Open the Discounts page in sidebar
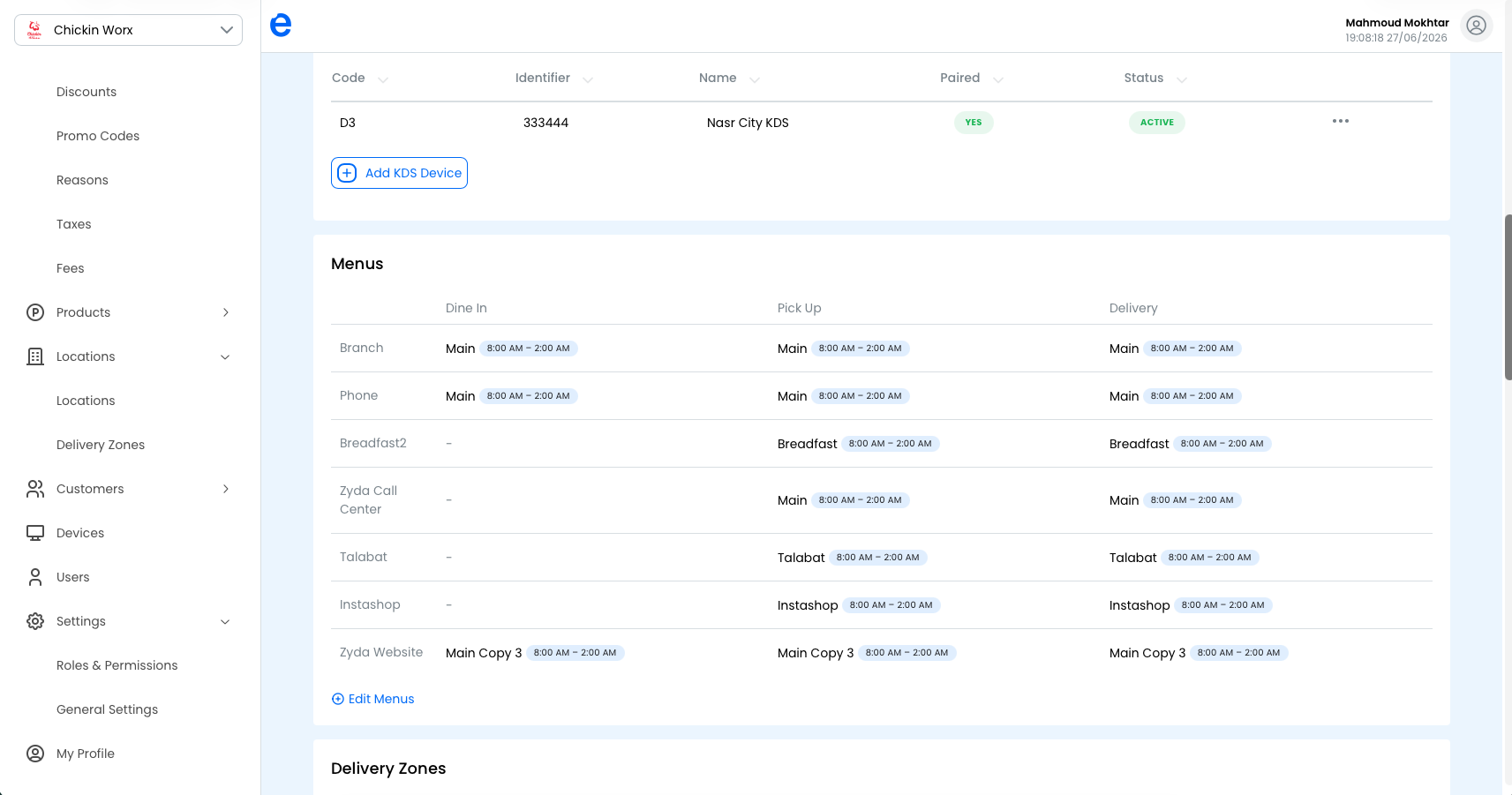Viewport: 1512px width, 795px height. pos(87,92)
